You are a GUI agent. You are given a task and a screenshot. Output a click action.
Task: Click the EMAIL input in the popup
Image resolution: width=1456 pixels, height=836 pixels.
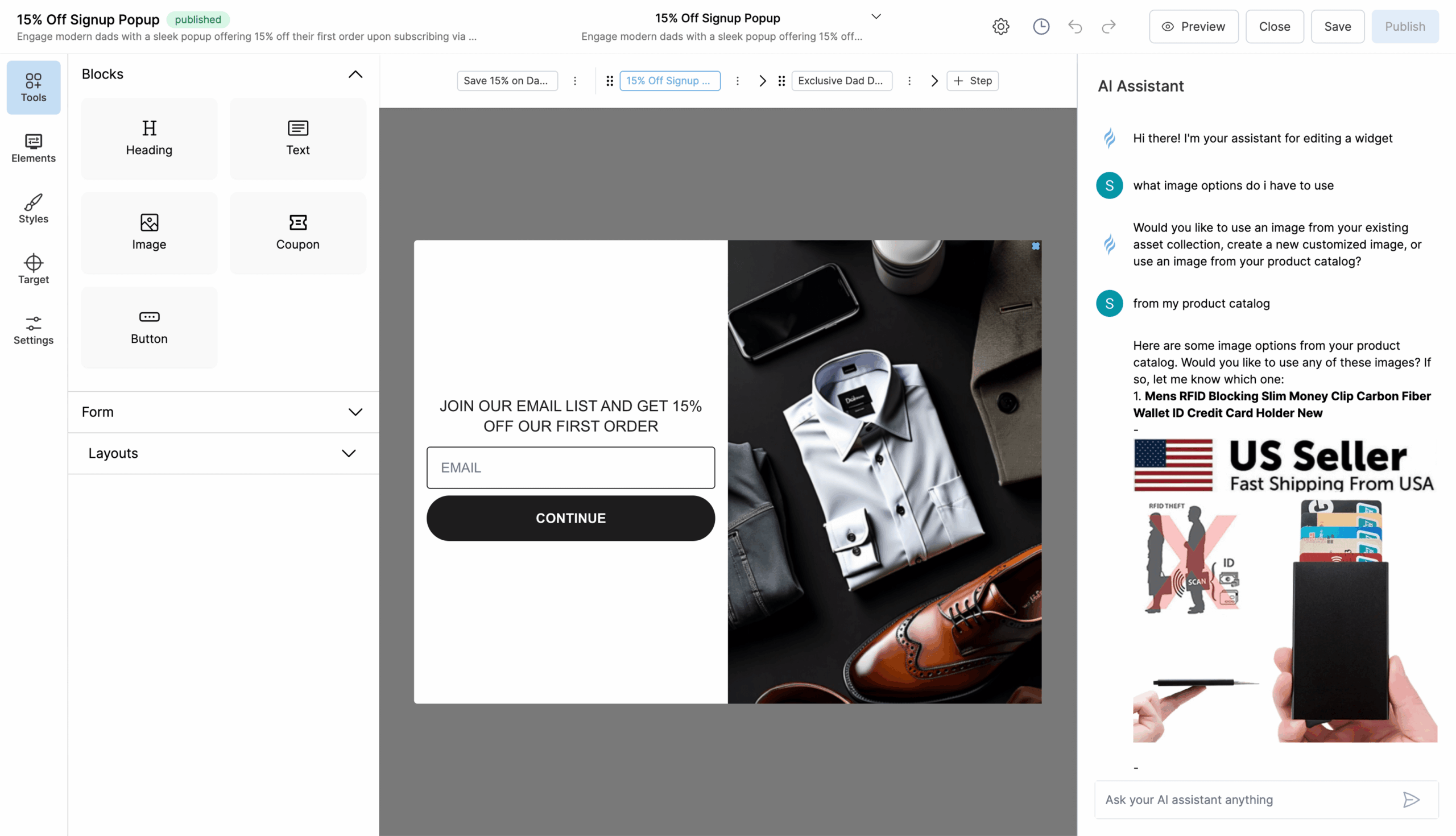(x=570, y=467)
